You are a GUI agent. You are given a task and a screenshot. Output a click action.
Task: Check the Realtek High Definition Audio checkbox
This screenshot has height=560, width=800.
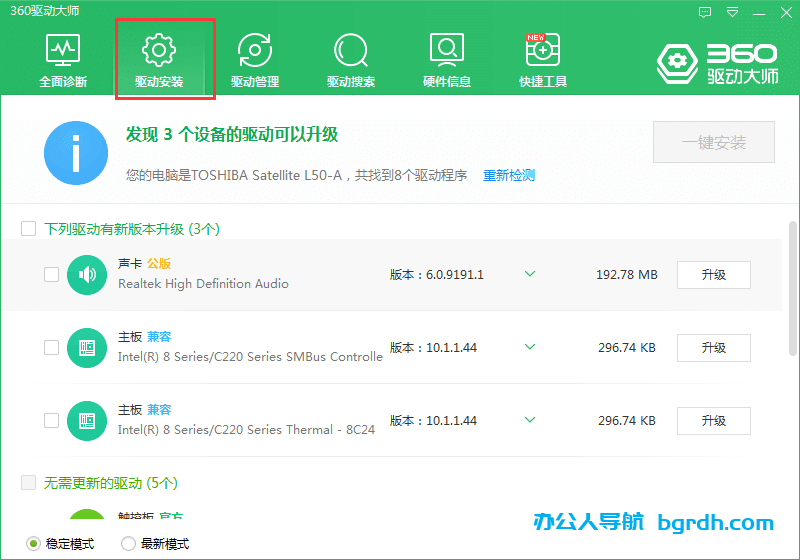pyautogui.click(x=51, y=275)
